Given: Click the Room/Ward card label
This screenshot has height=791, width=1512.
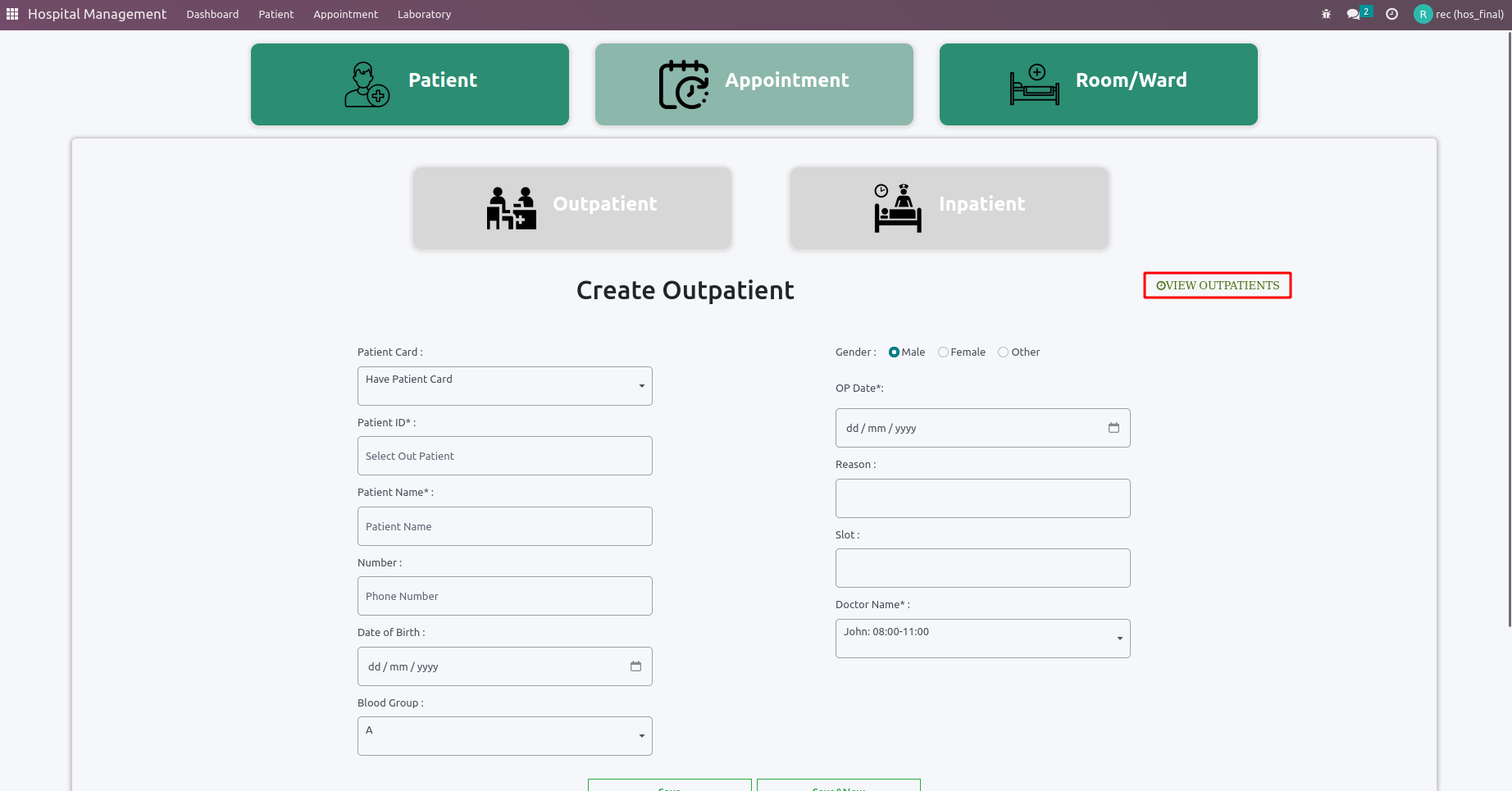Looking at the screenshot, I should tap(1132, 80).
